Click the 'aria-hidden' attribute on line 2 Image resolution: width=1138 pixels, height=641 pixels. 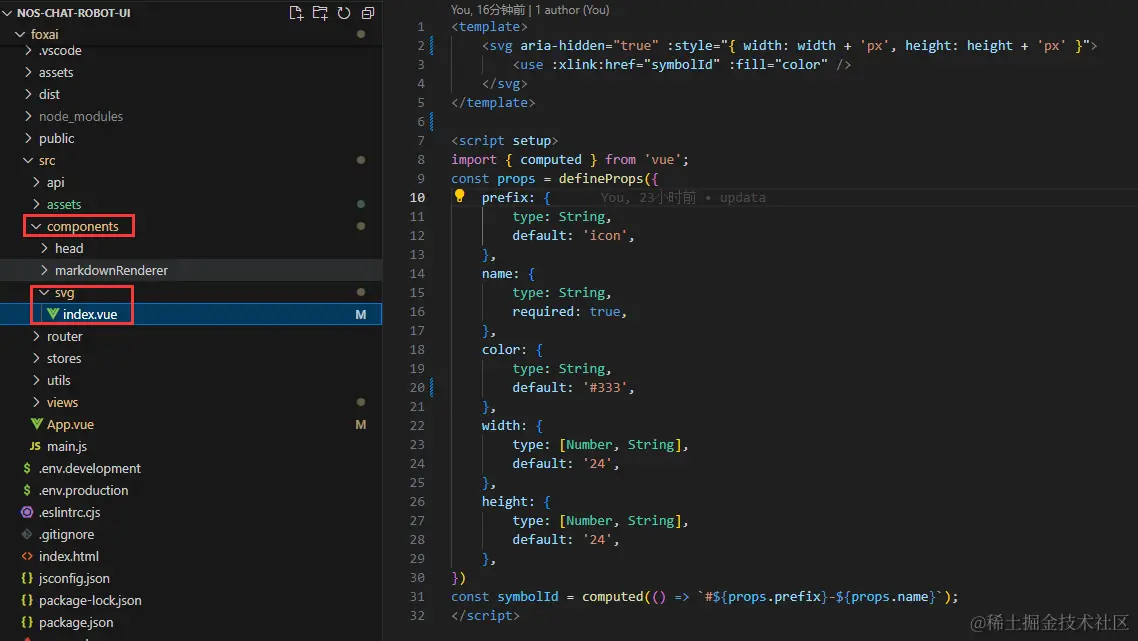[562, 46]
